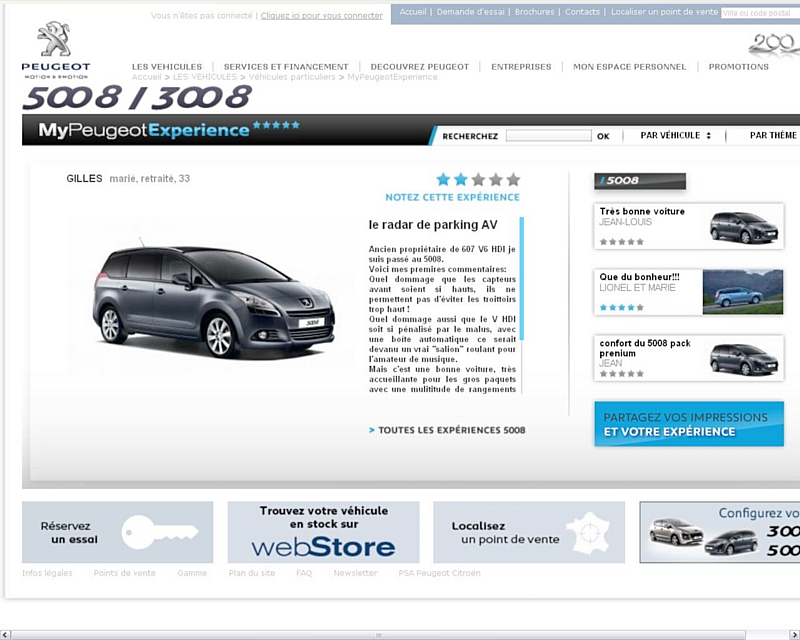Viewport: 800px width, 640px height.
Task: Open SERVICES ET FINANCEMENT menu
Action: (286, 67)
